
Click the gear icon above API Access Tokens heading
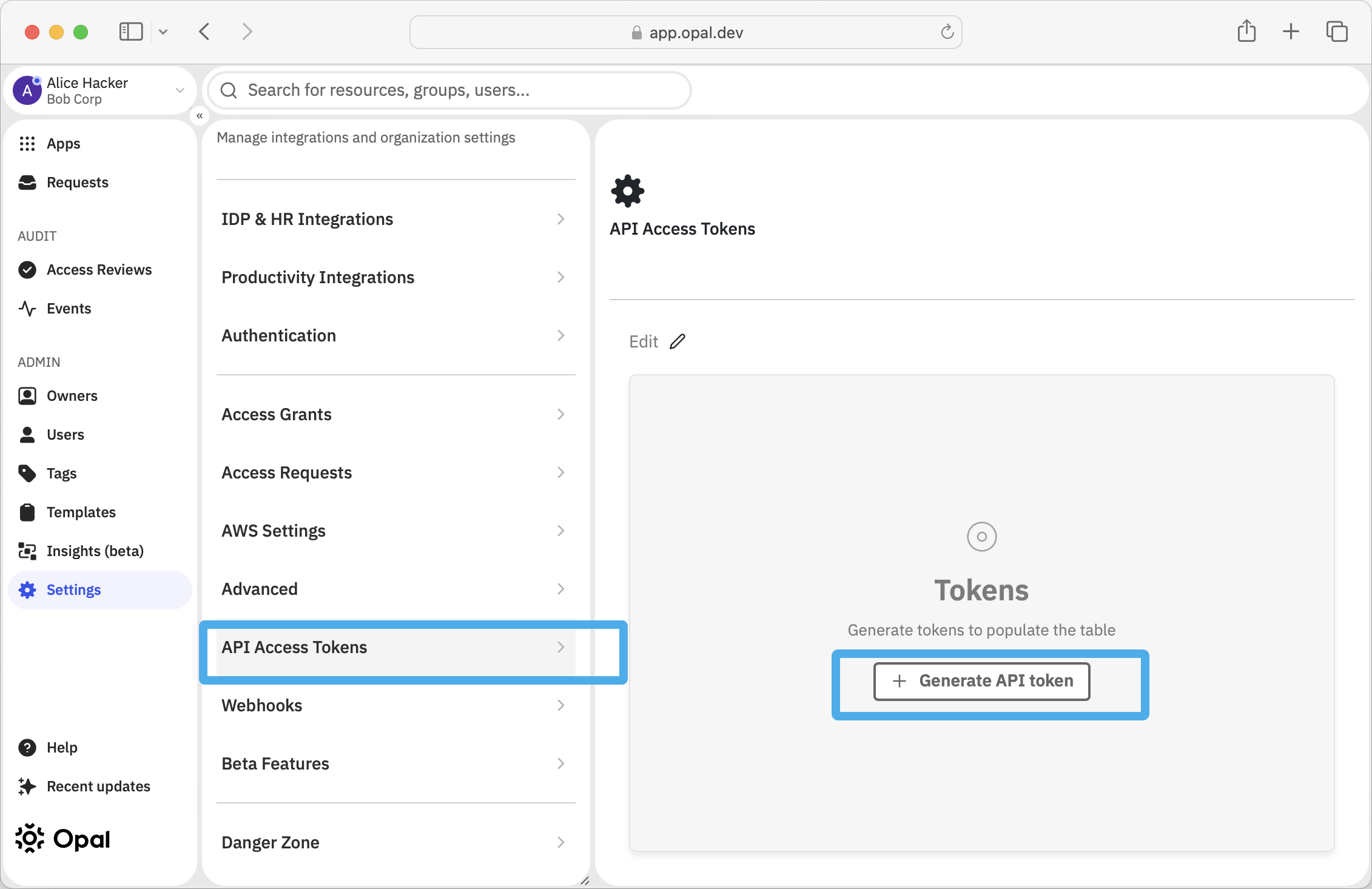pyautogui.click(x=628, y=191)
